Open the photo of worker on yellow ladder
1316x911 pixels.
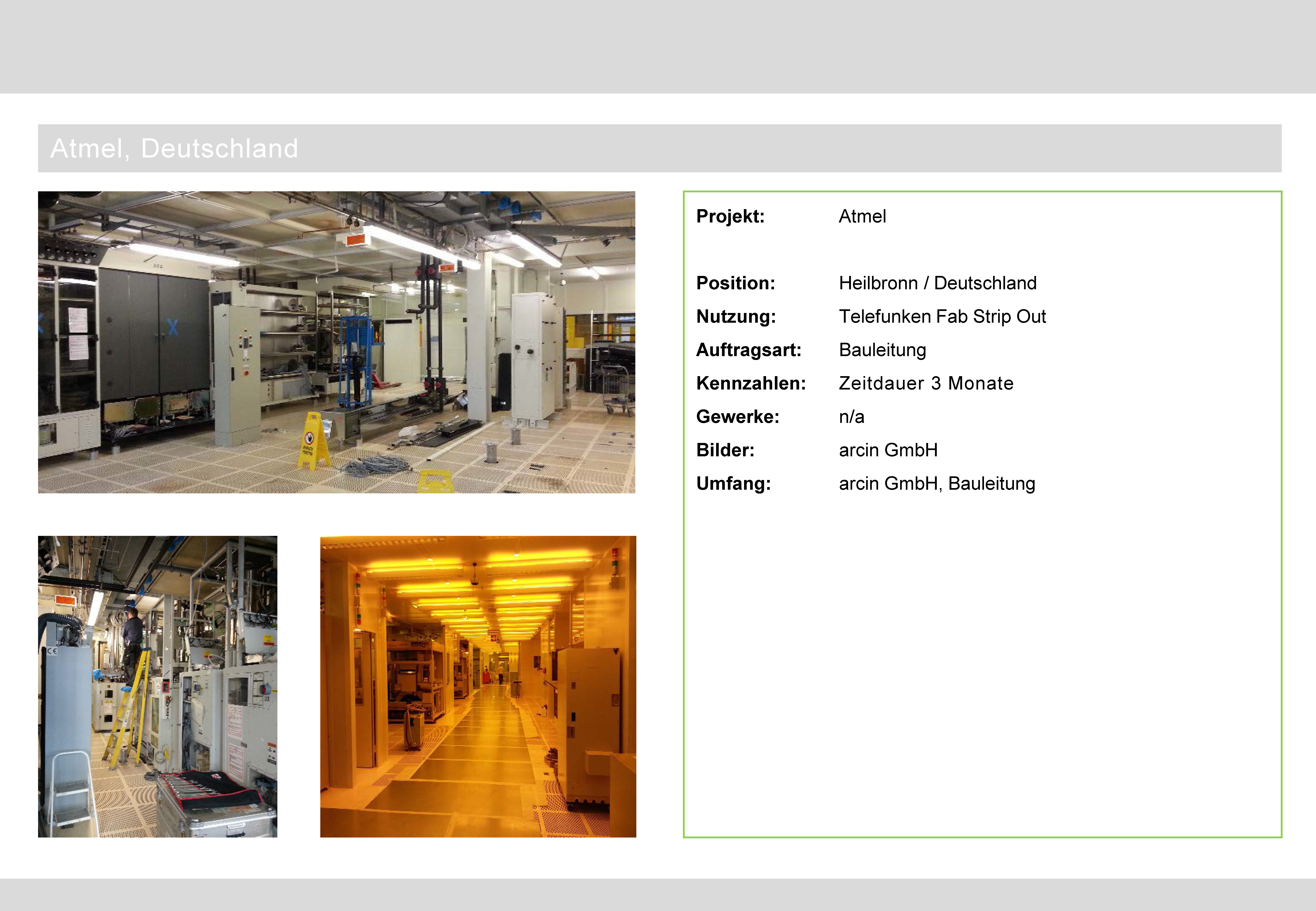coord(158,687)
